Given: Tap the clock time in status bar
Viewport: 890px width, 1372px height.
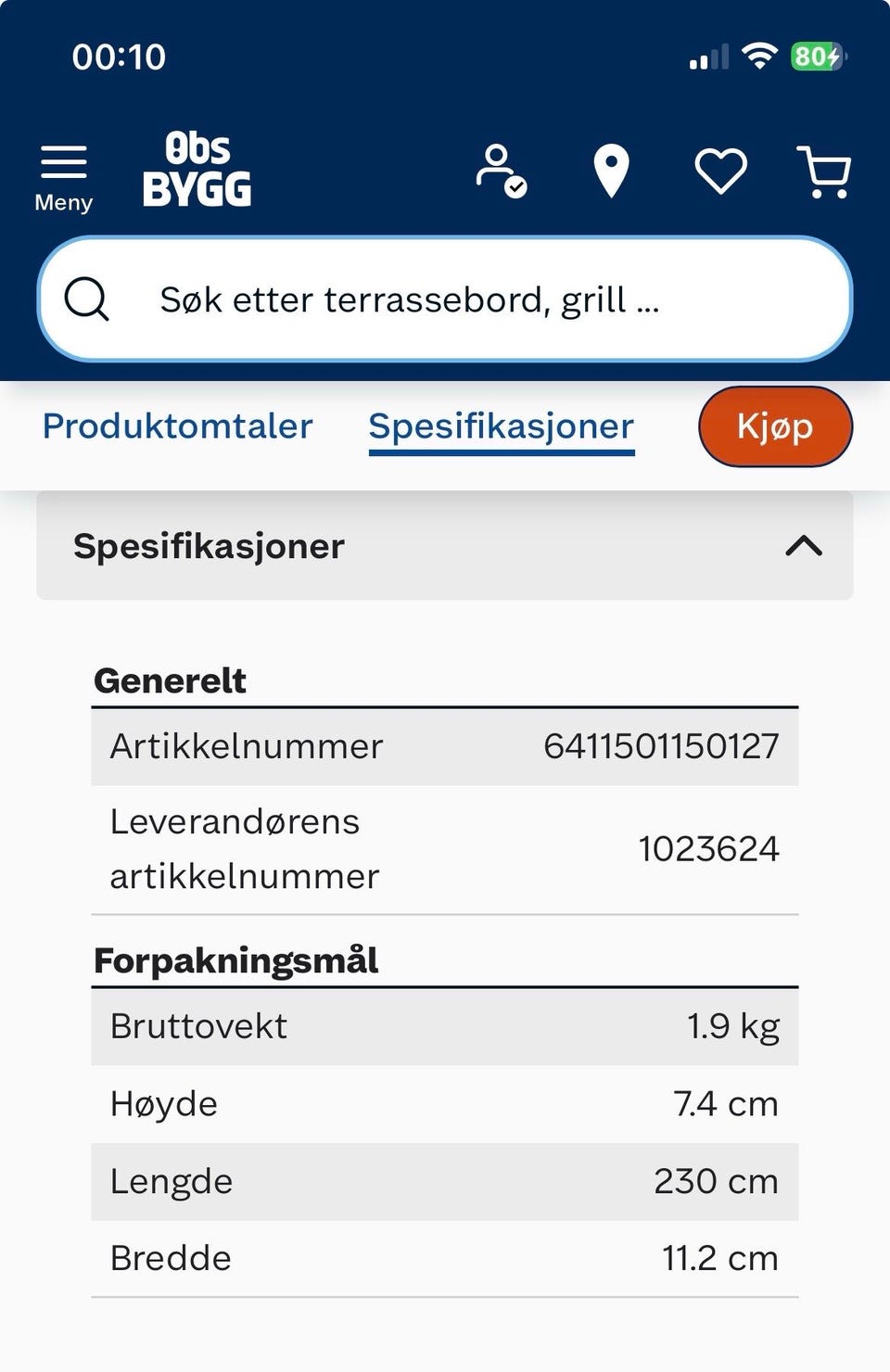Looking at the screenshot, I should [x=119, y=57].
